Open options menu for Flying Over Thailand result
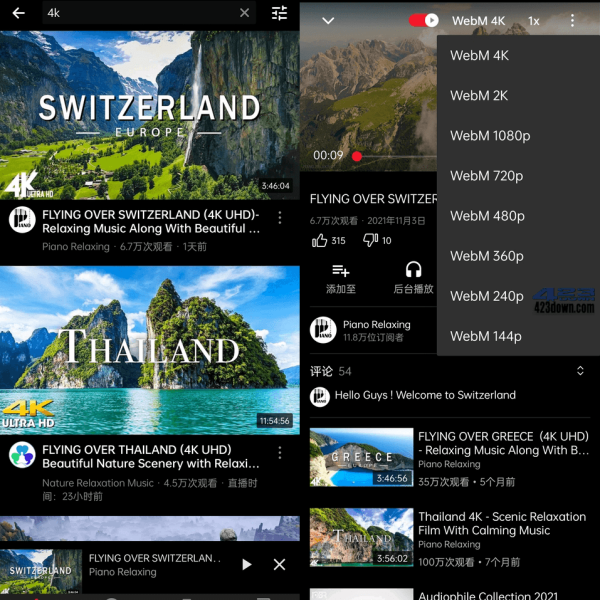600x600 pixels. [x=280, y=453]
